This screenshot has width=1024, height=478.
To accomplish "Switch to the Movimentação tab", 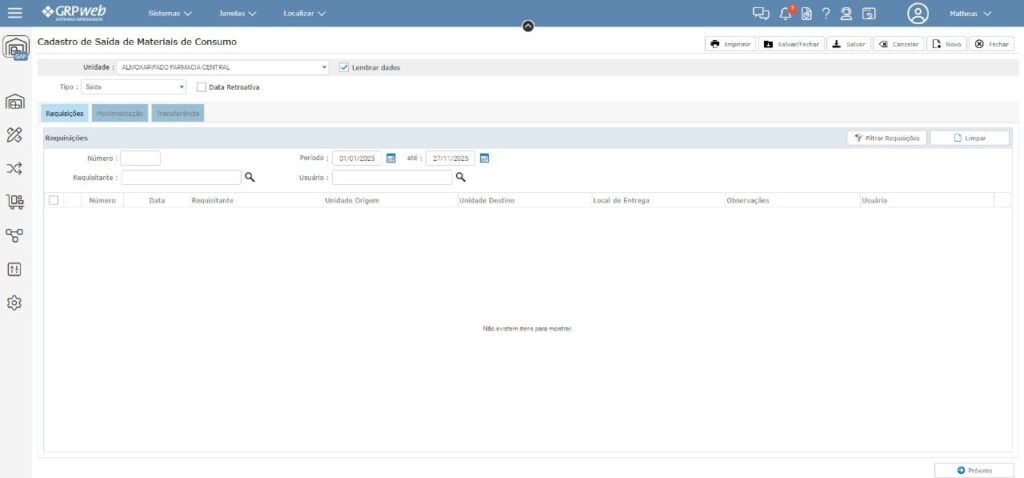I will coord(119,114).
